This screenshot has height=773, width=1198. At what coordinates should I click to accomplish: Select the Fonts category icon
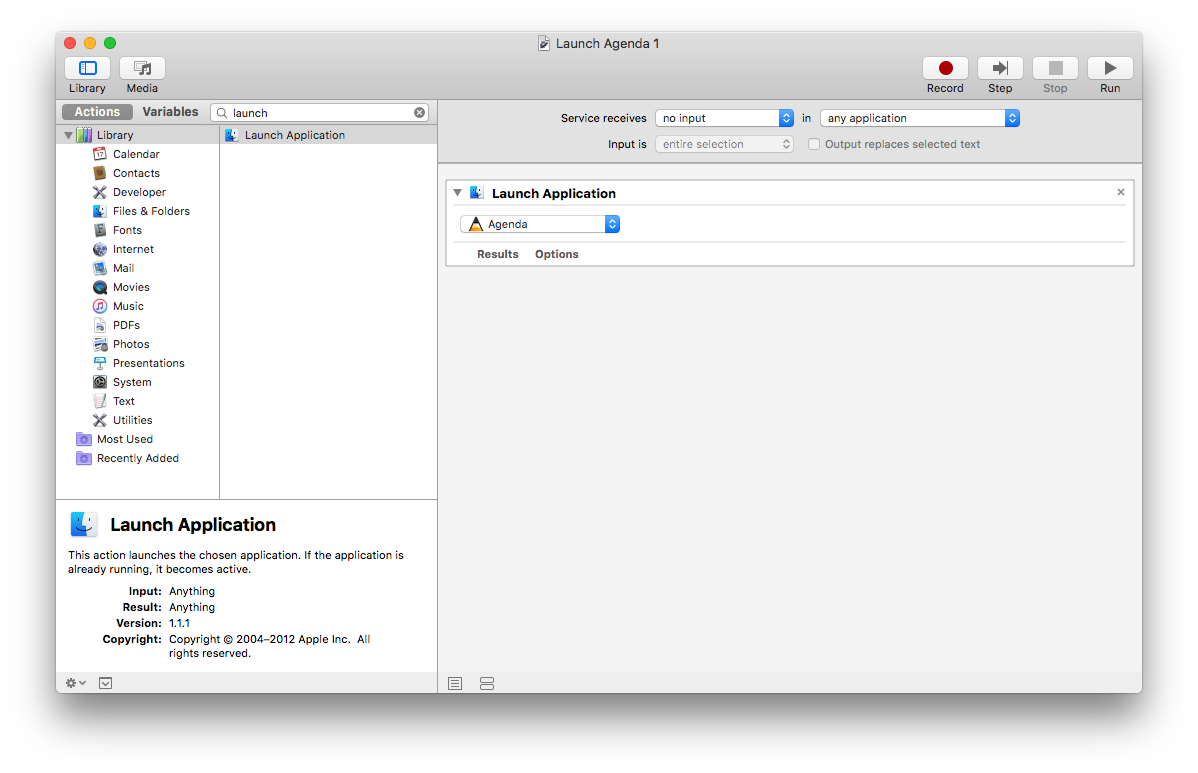tap(99, 230)
